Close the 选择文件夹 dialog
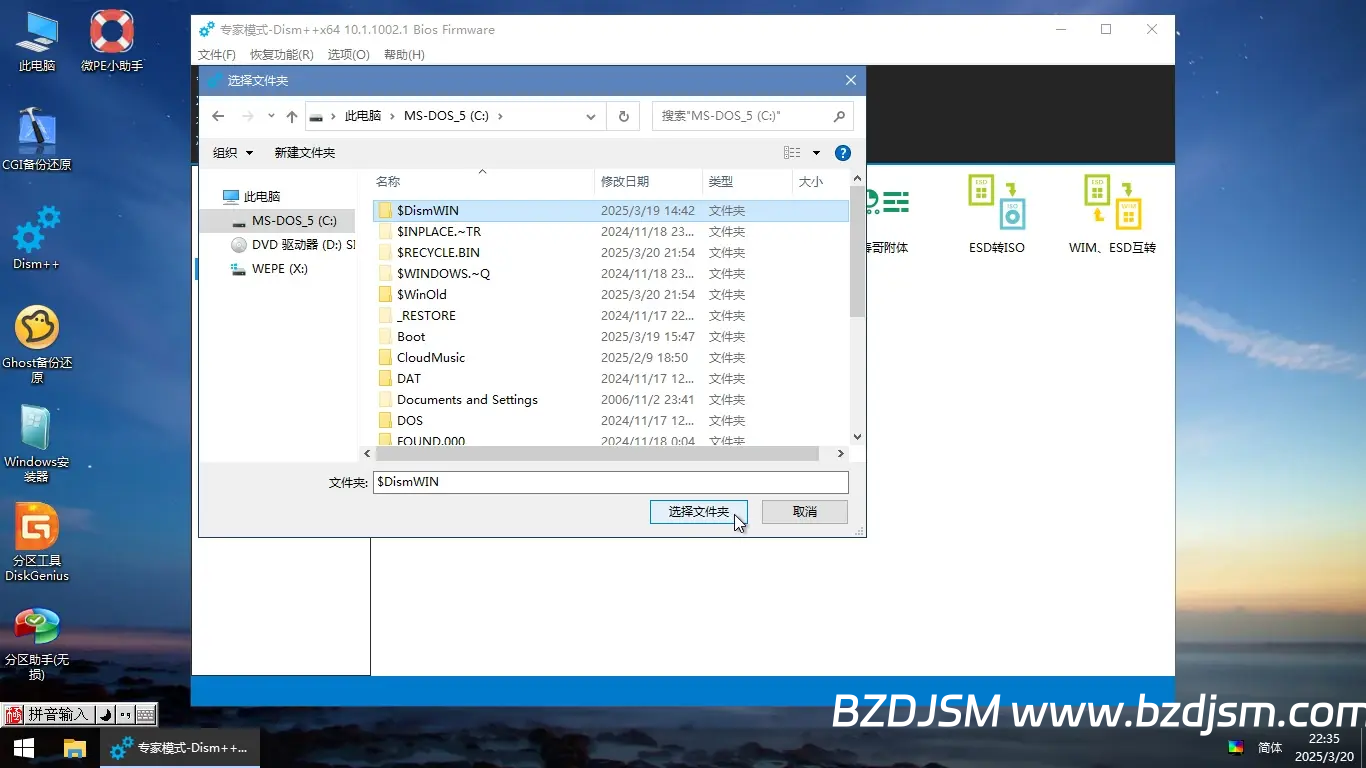The height and width of the screenshot is (768, 1366). coord(851,80)
